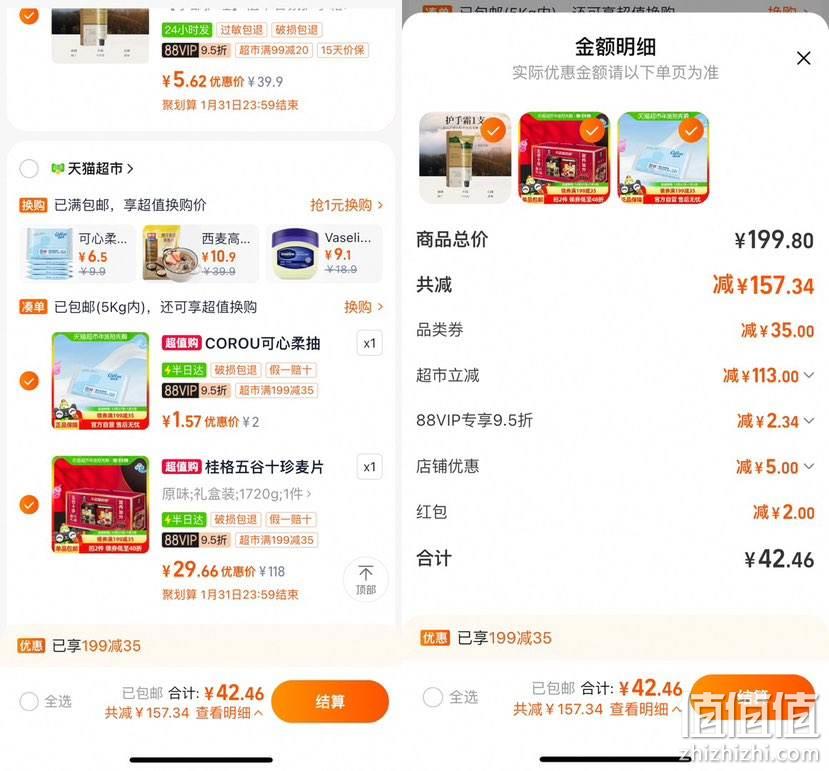829x771 pixels.
Task: Tap the 优惠 badge beside 已享199减35
Action: click(x=31, y=646)
